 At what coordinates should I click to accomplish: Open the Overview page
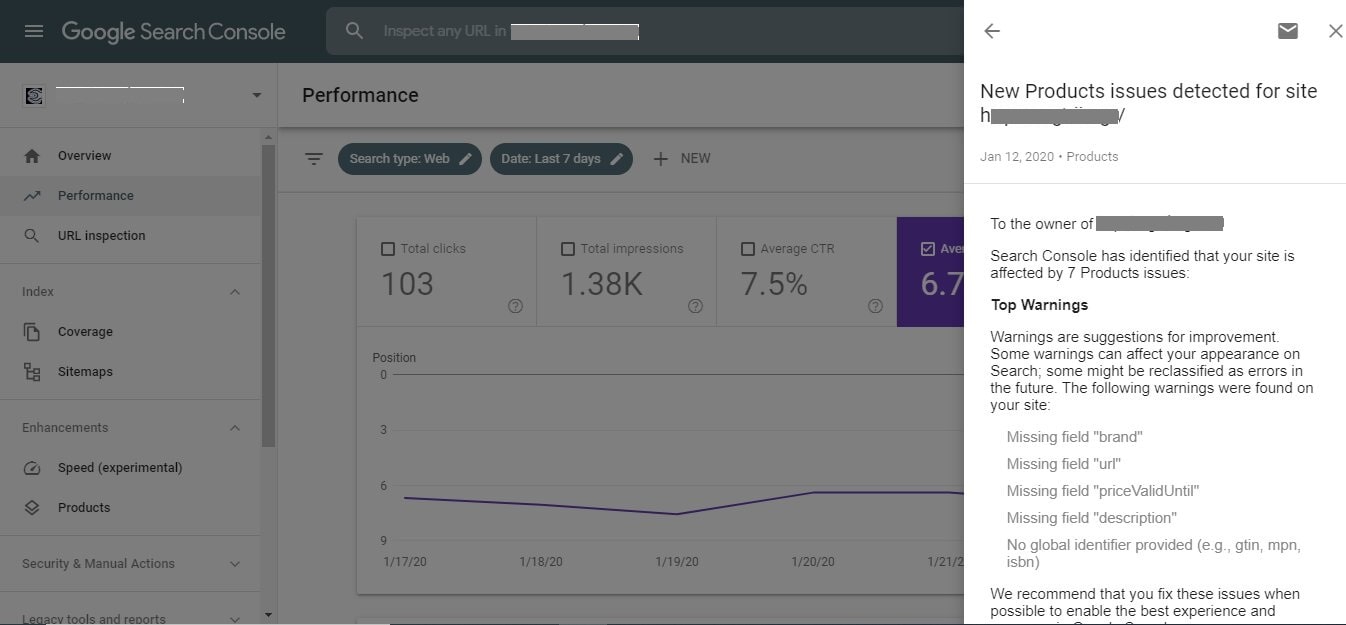pyautogui.click(x=84, y=156)
